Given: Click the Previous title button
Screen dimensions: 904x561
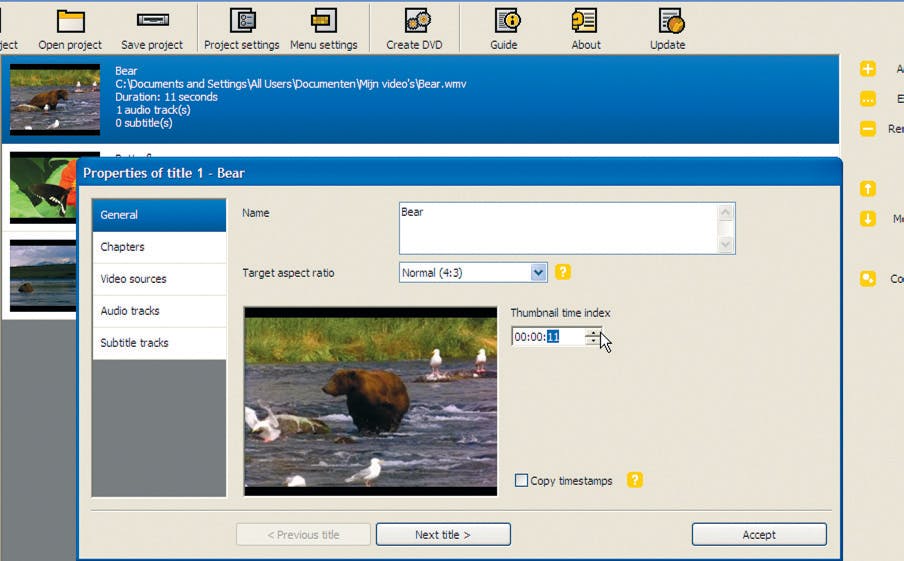Looking at the screenshot, I should tap(303, 534).
